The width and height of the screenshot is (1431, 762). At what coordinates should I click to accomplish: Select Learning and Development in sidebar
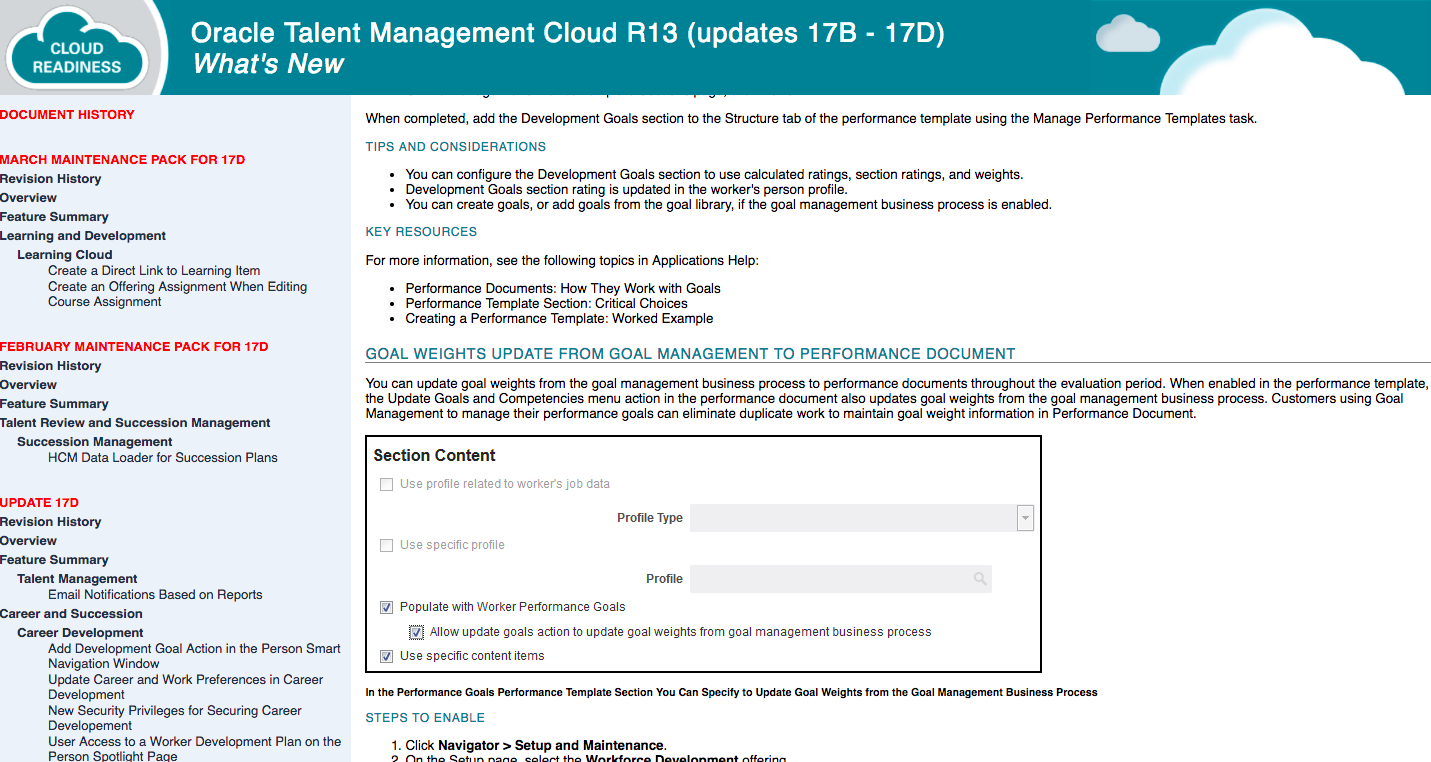[x=83, y=236]
